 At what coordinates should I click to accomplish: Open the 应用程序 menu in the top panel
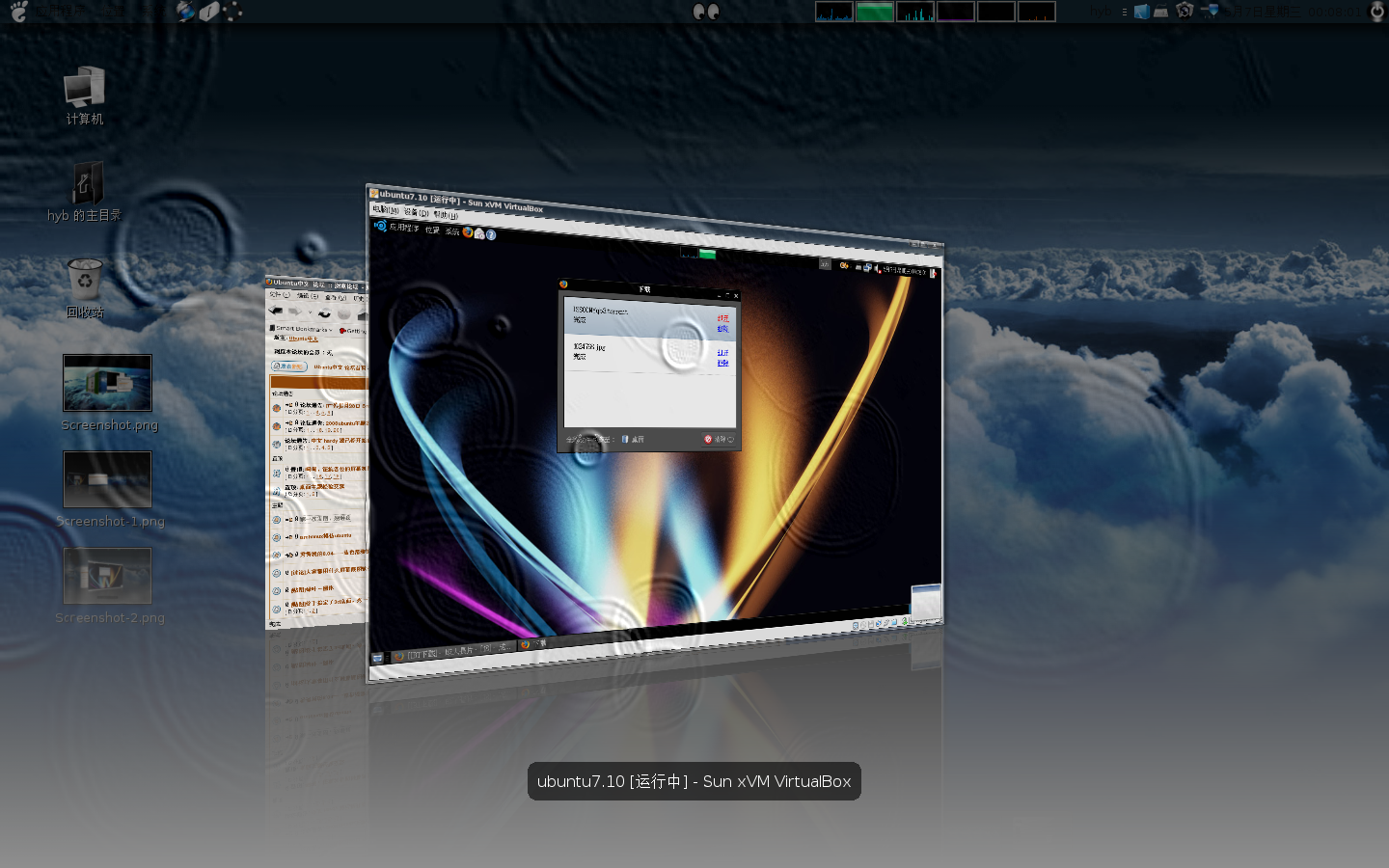click(60, 12)
